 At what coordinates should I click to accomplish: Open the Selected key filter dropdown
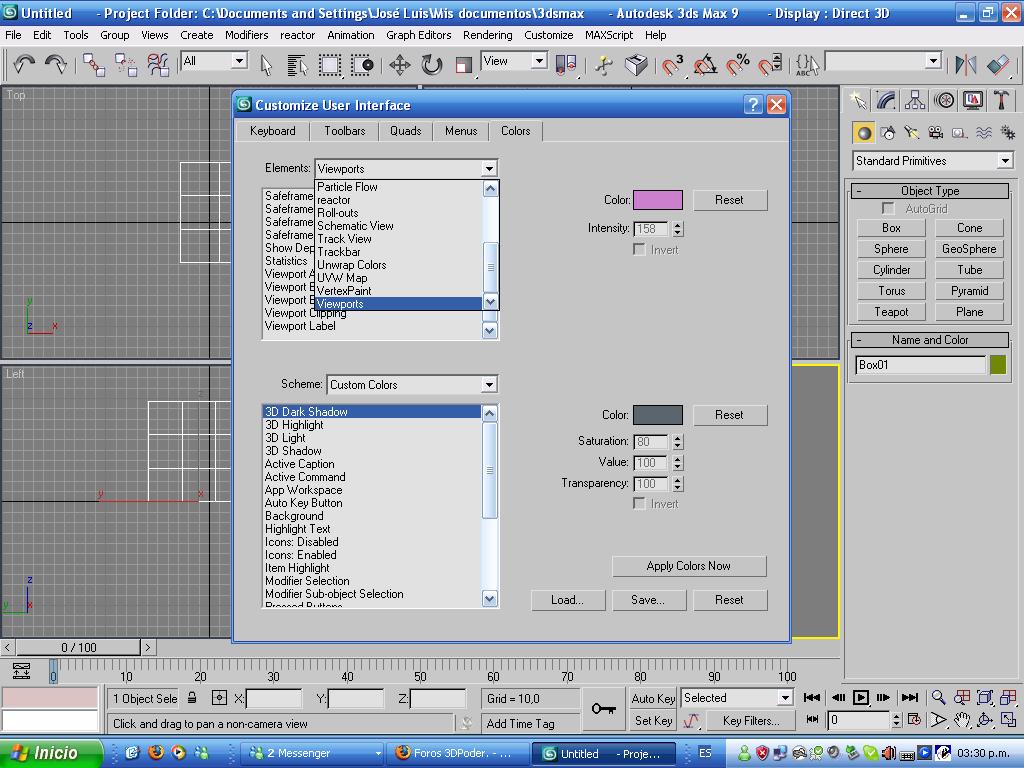737,698
